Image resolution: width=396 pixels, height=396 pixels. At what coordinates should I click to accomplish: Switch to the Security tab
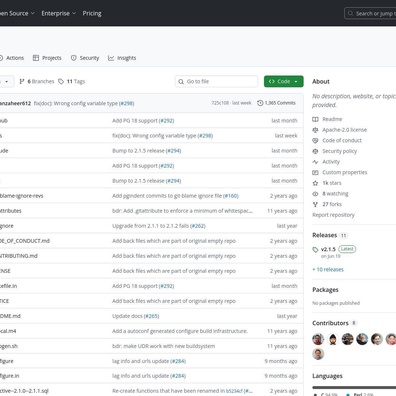pyautogui.click(x=85, y=58)
